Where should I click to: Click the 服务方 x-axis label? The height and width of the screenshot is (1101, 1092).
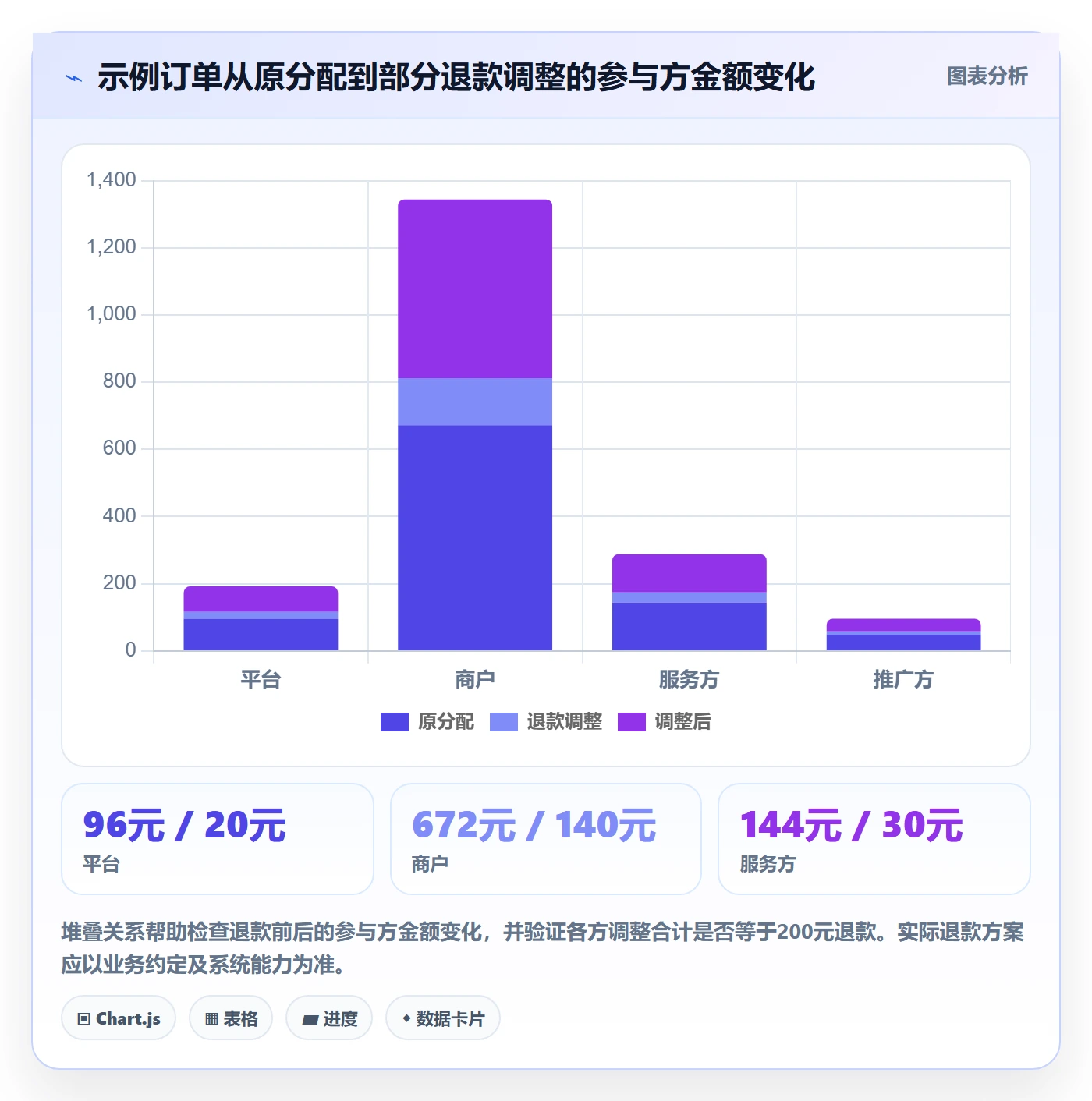tap(689, 679)
